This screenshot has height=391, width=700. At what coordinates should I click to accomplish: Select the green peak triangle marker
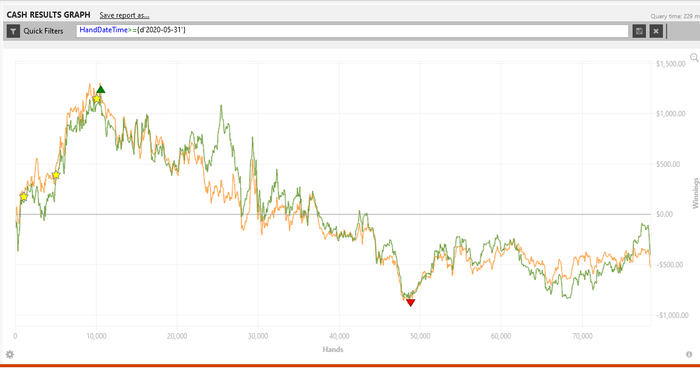click(x=101, y=90)
